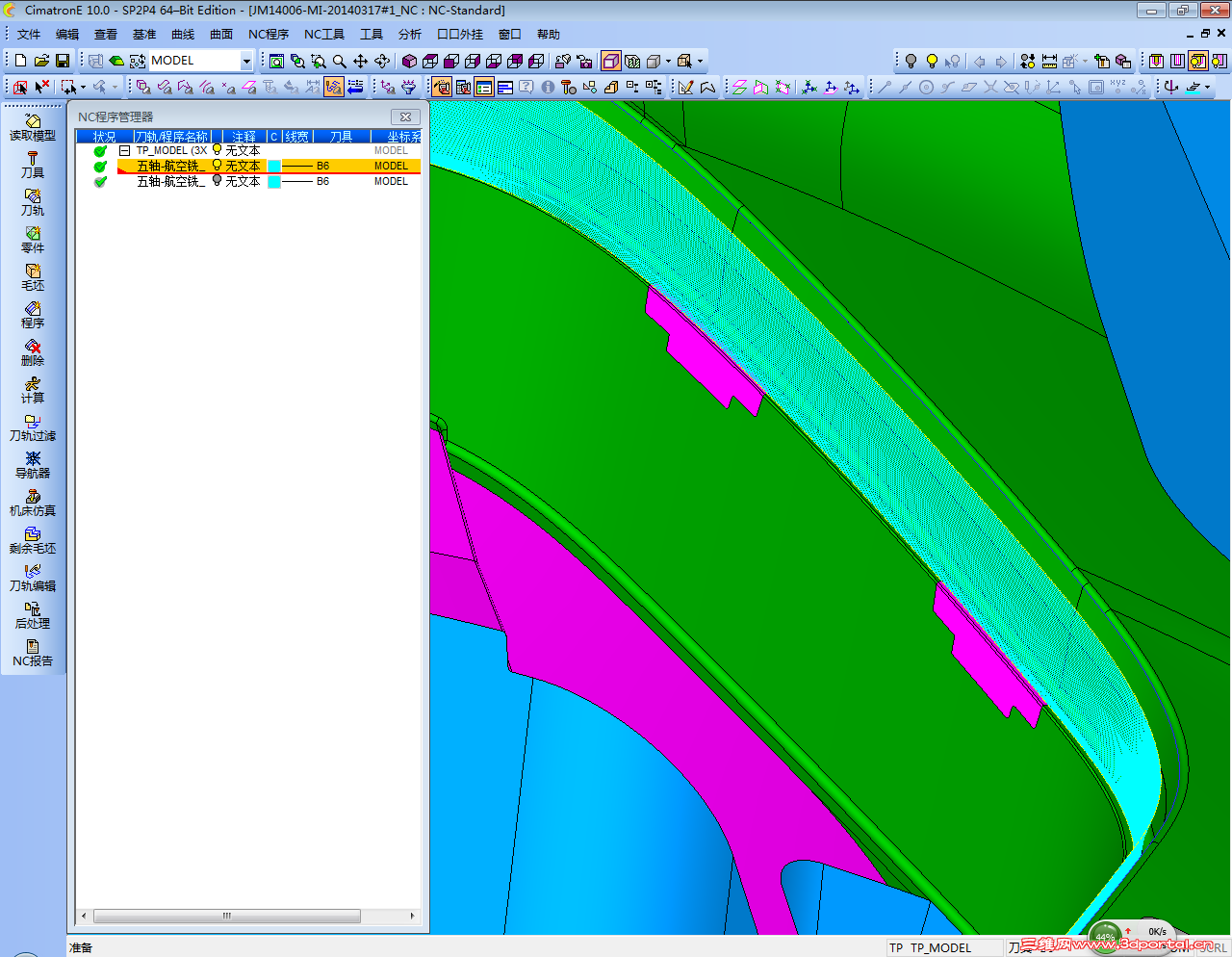Open dropdown arrow at far right of second toolbar
Screen dimensions: 1232x957
click(1208, 87)
